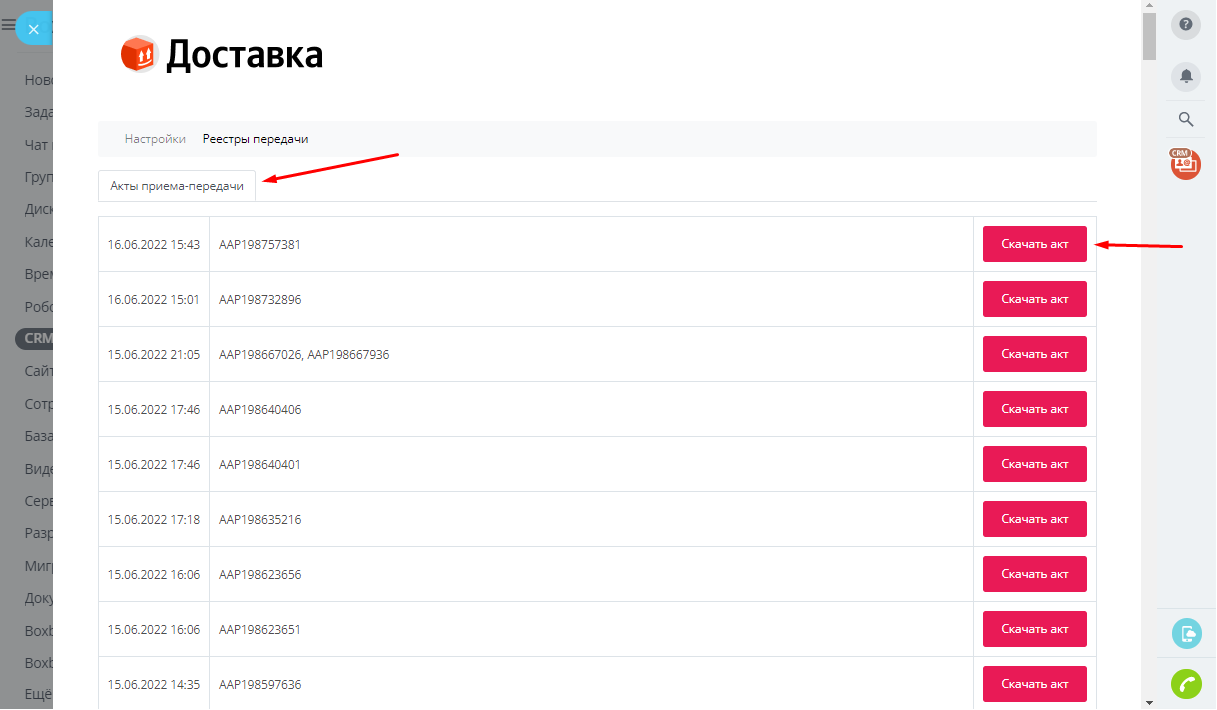Click the vertical scrollbar thumb
The image size is (1217, 710).
(x=1149, y=36)
